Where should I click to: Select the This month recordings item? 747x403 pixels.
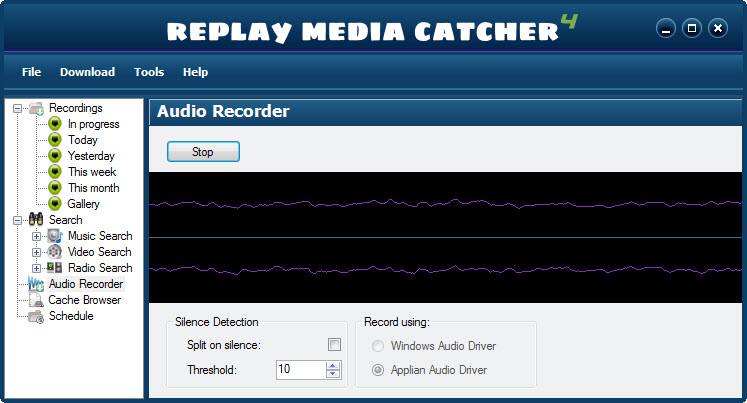pos(93,188)
